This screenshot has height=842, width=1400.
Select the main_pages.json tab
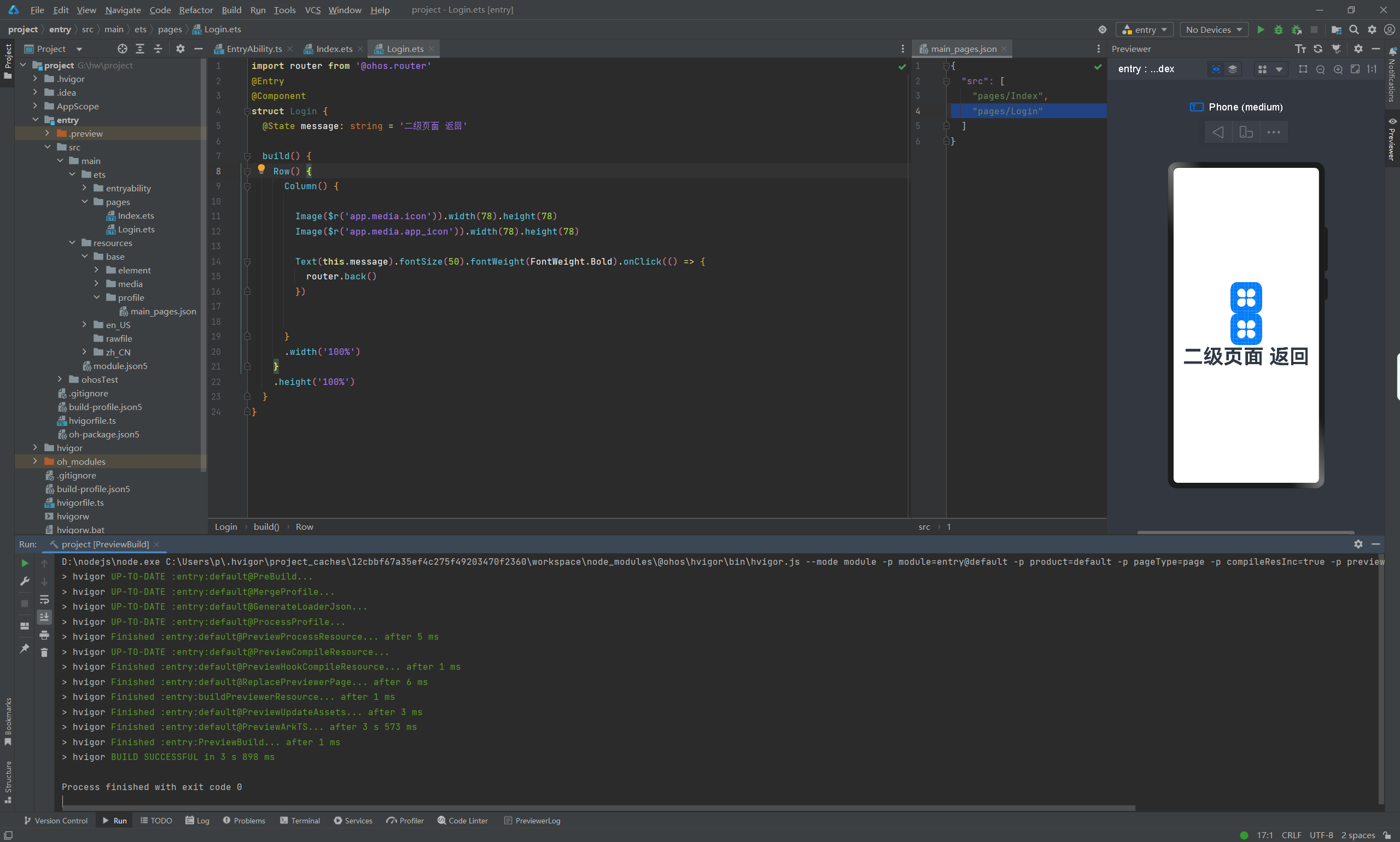[962, 49]
